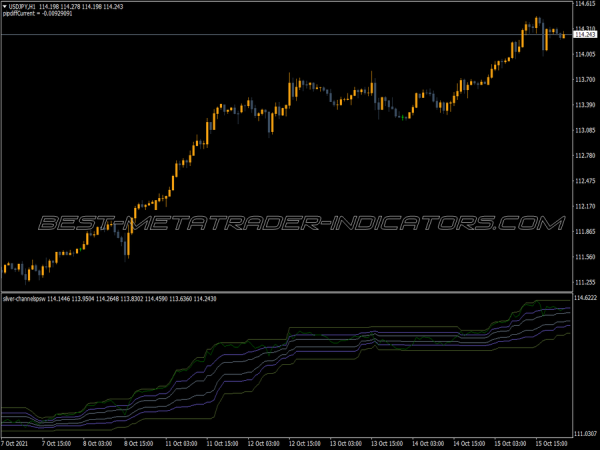The image size is (600, 450).
Task: Click the 7 Oct 15:00 time label
Action: tap(56, 444)
